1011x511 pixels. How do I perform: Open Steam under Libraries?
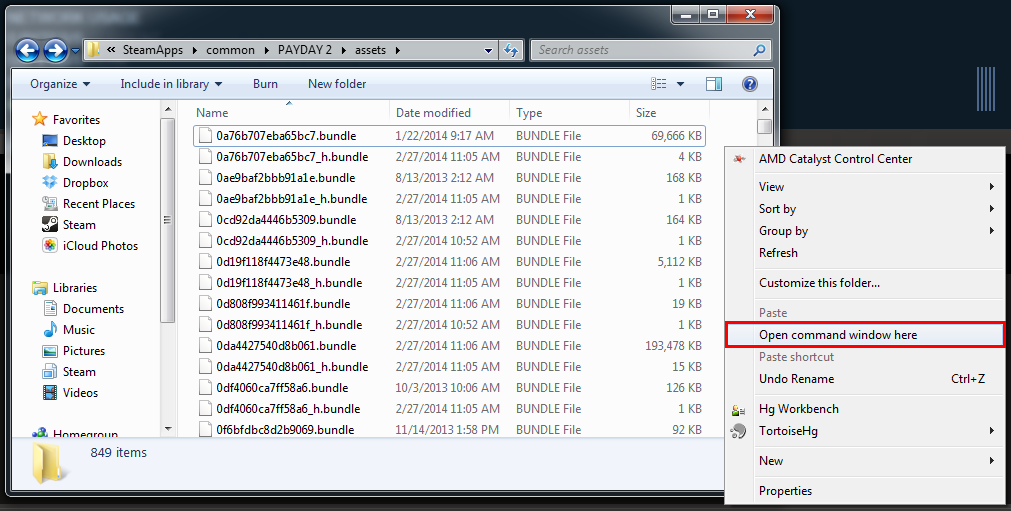(x=79, y=372)
